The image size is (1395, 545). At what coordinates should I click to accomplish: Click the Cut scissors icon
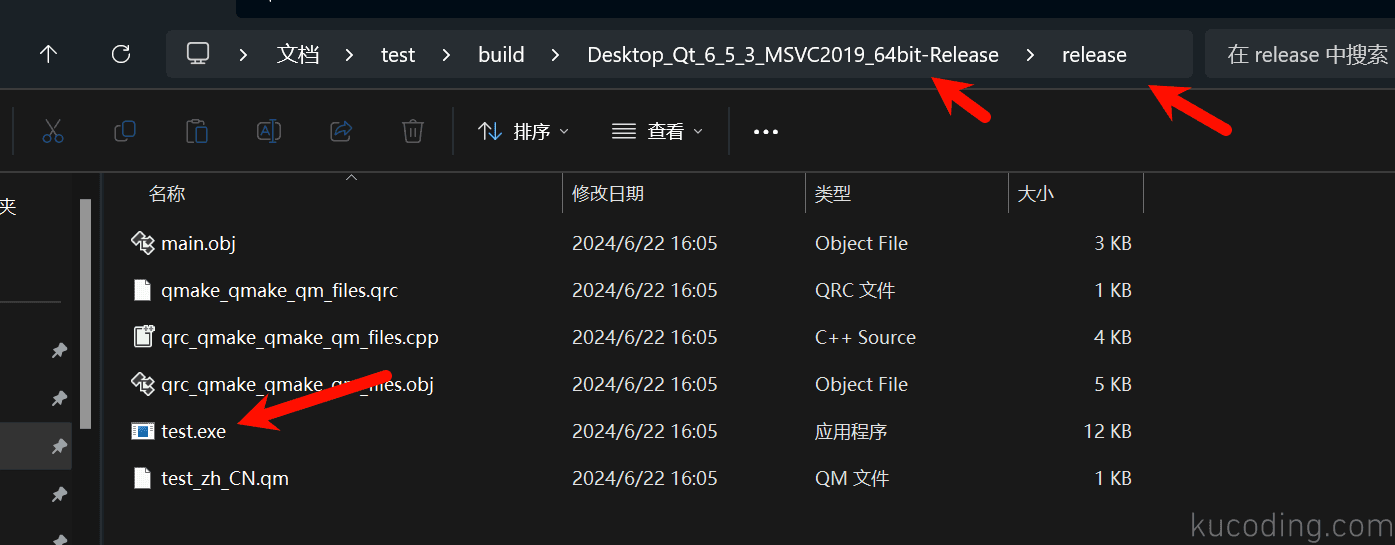click(53, 131)
